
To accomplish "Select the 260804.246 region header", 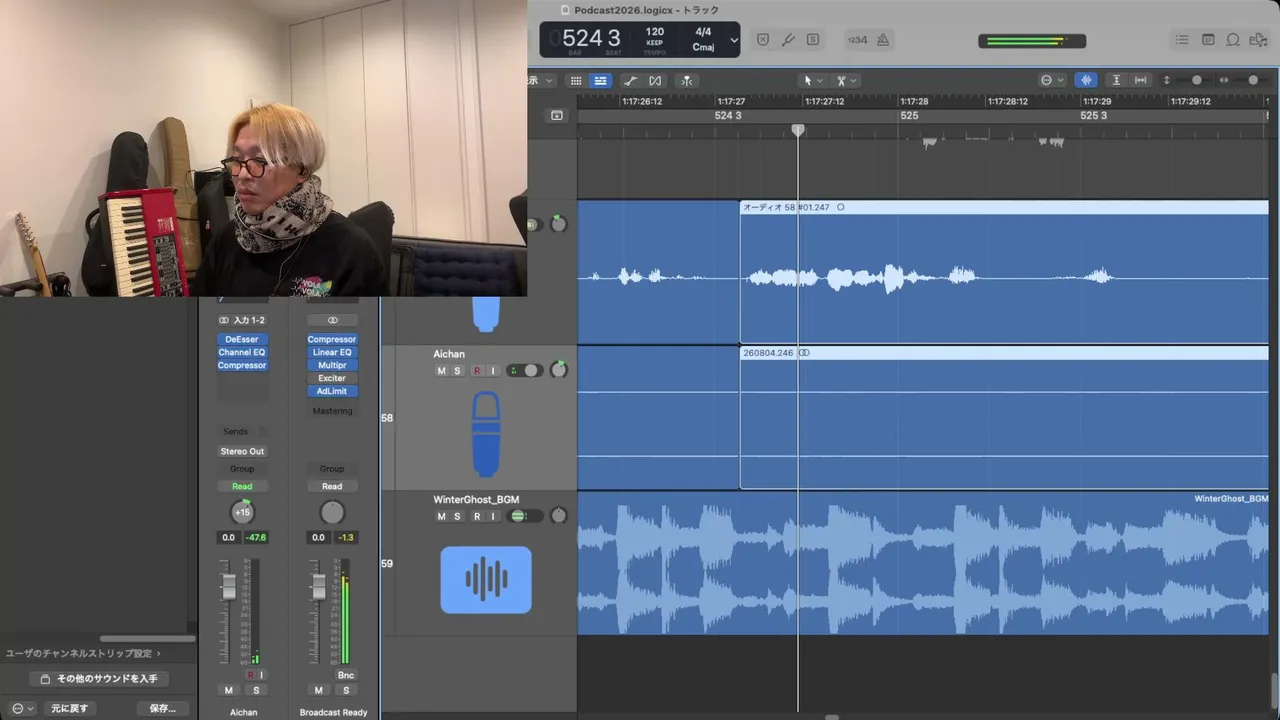I will point(1004,353).
